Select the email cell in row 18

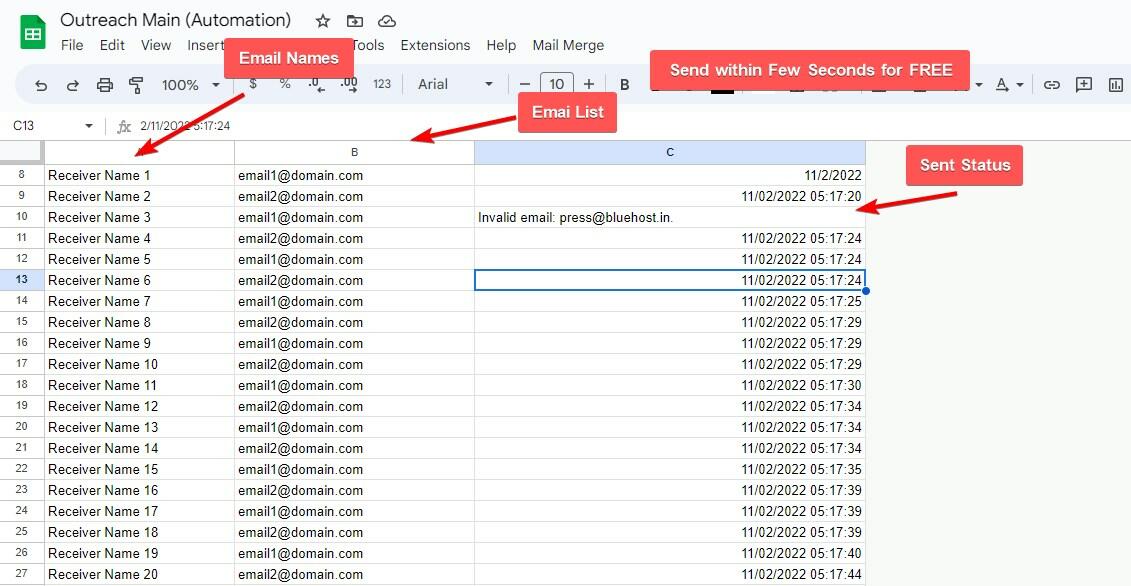click(x=354, y=385)
